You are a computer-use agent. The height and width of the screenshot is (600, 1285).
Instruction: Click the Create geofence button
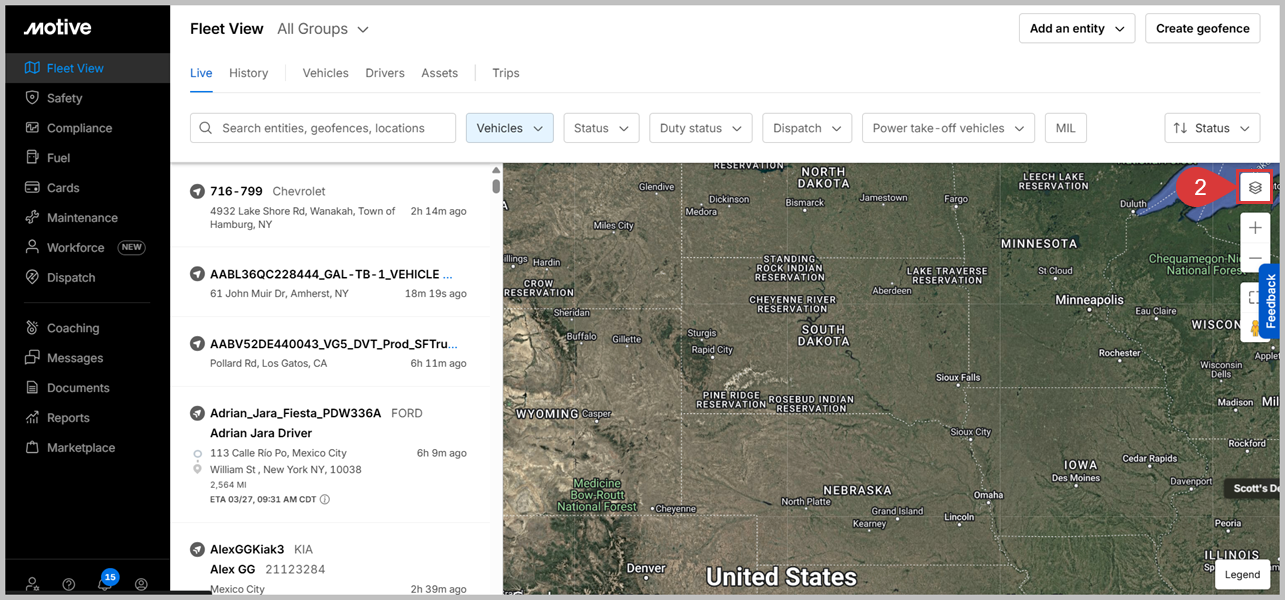pyautogui.click(x=1202, y=29)
